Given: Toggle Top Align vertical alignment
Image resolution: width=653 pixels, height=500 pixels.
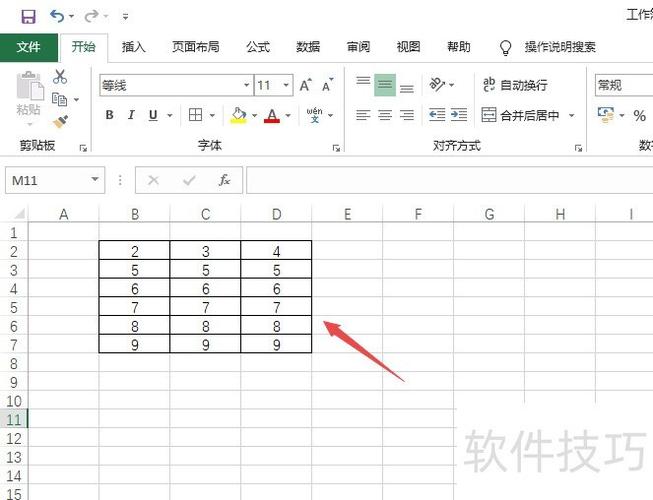Looking at the screenshot, I should (x=363, y=83).
